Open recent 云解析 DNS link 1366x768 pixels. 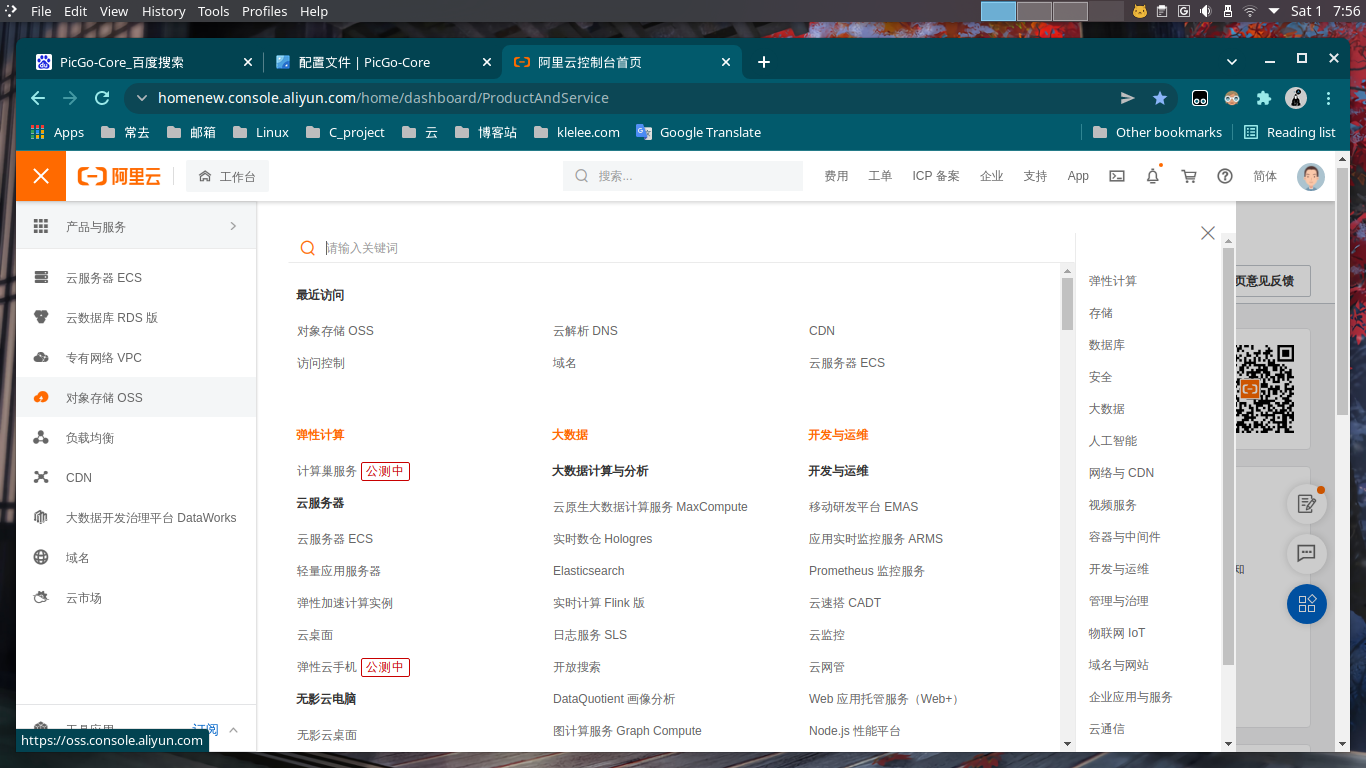click(x=585, y=331)
